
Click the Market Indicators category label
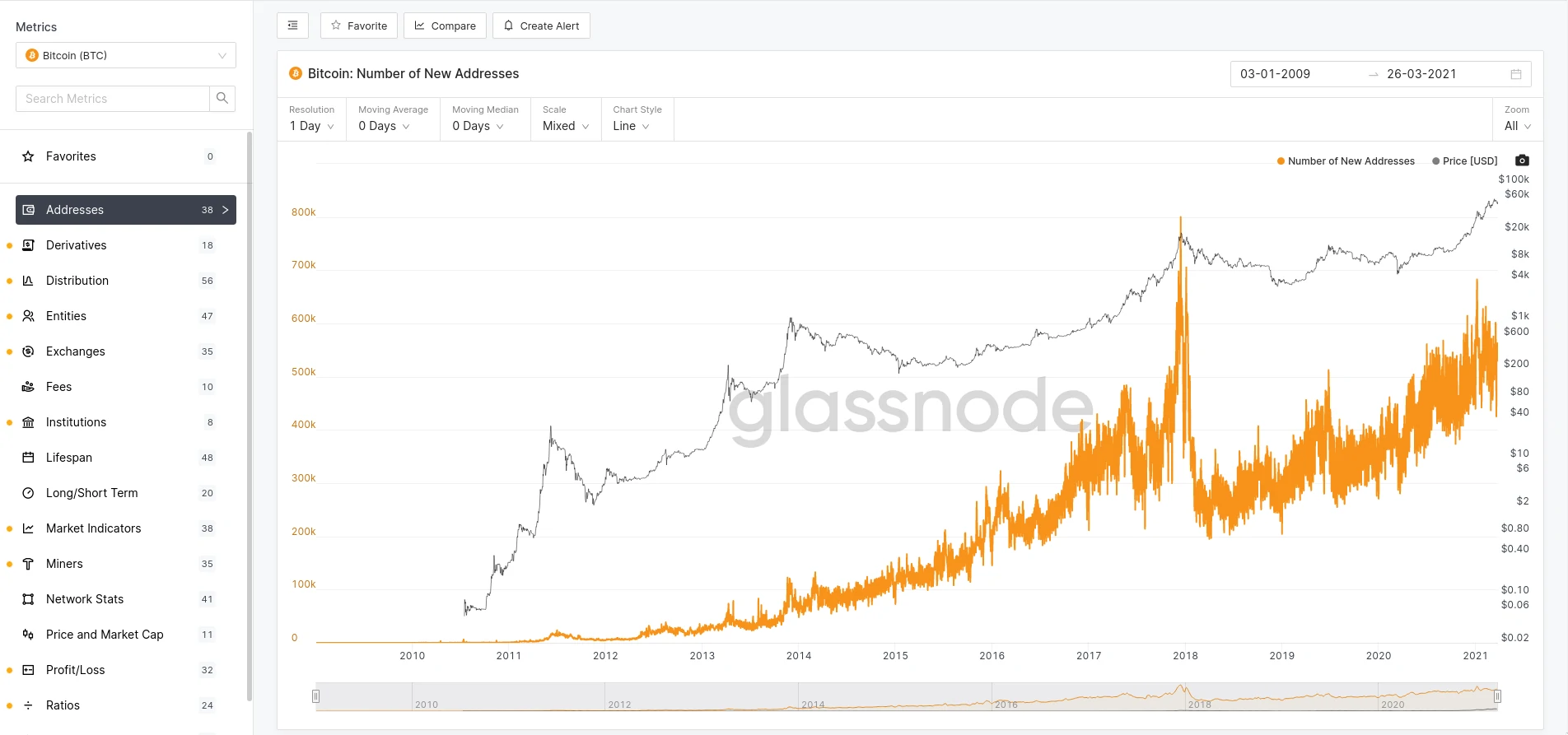(x=94, y=528)
